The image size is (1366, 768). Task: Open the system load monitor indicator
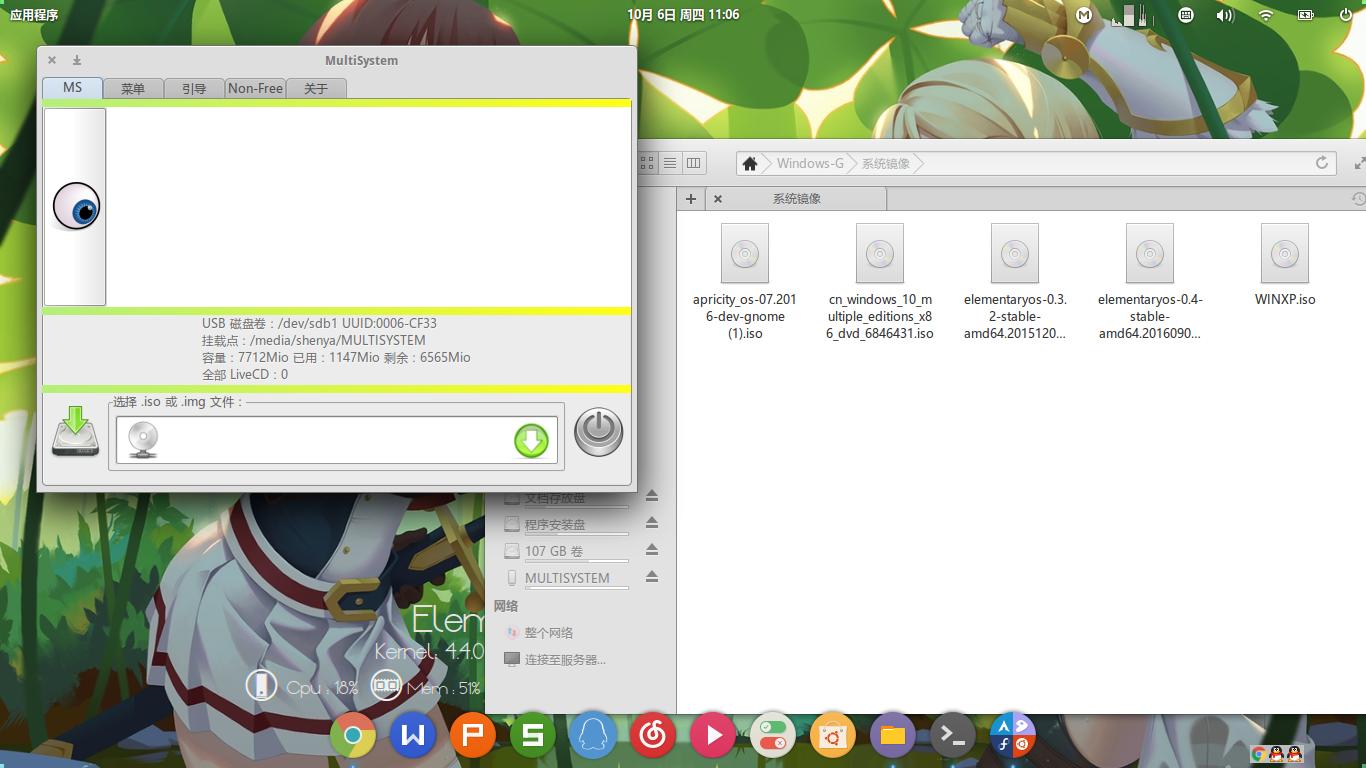click(1134, 15)
